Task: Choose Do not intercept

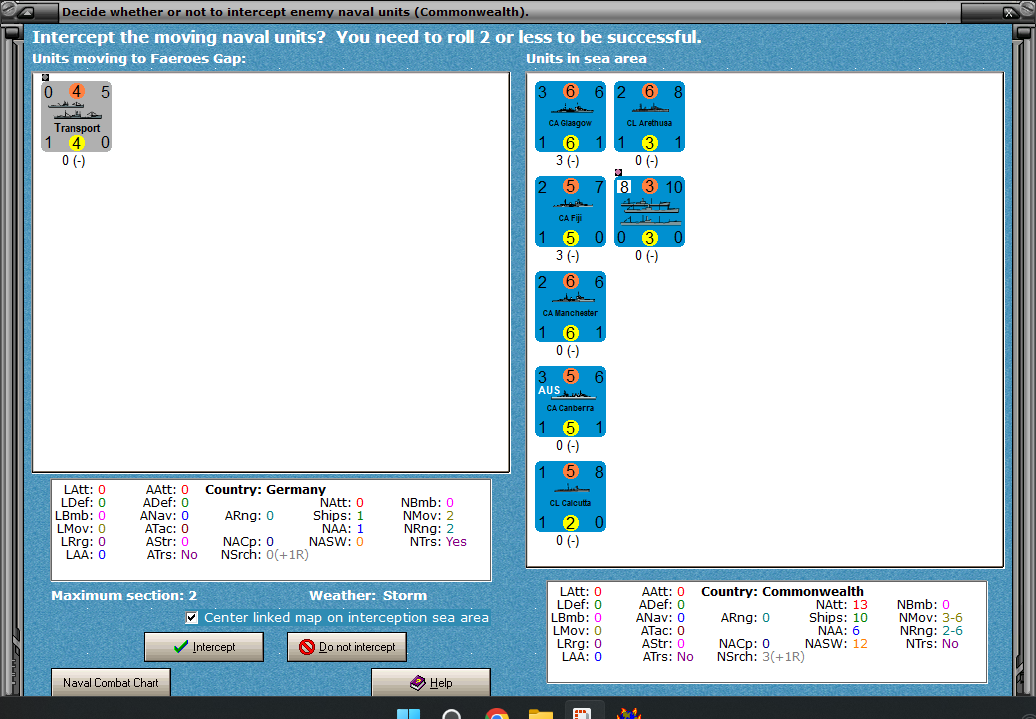Action: (x=347, y=647)
